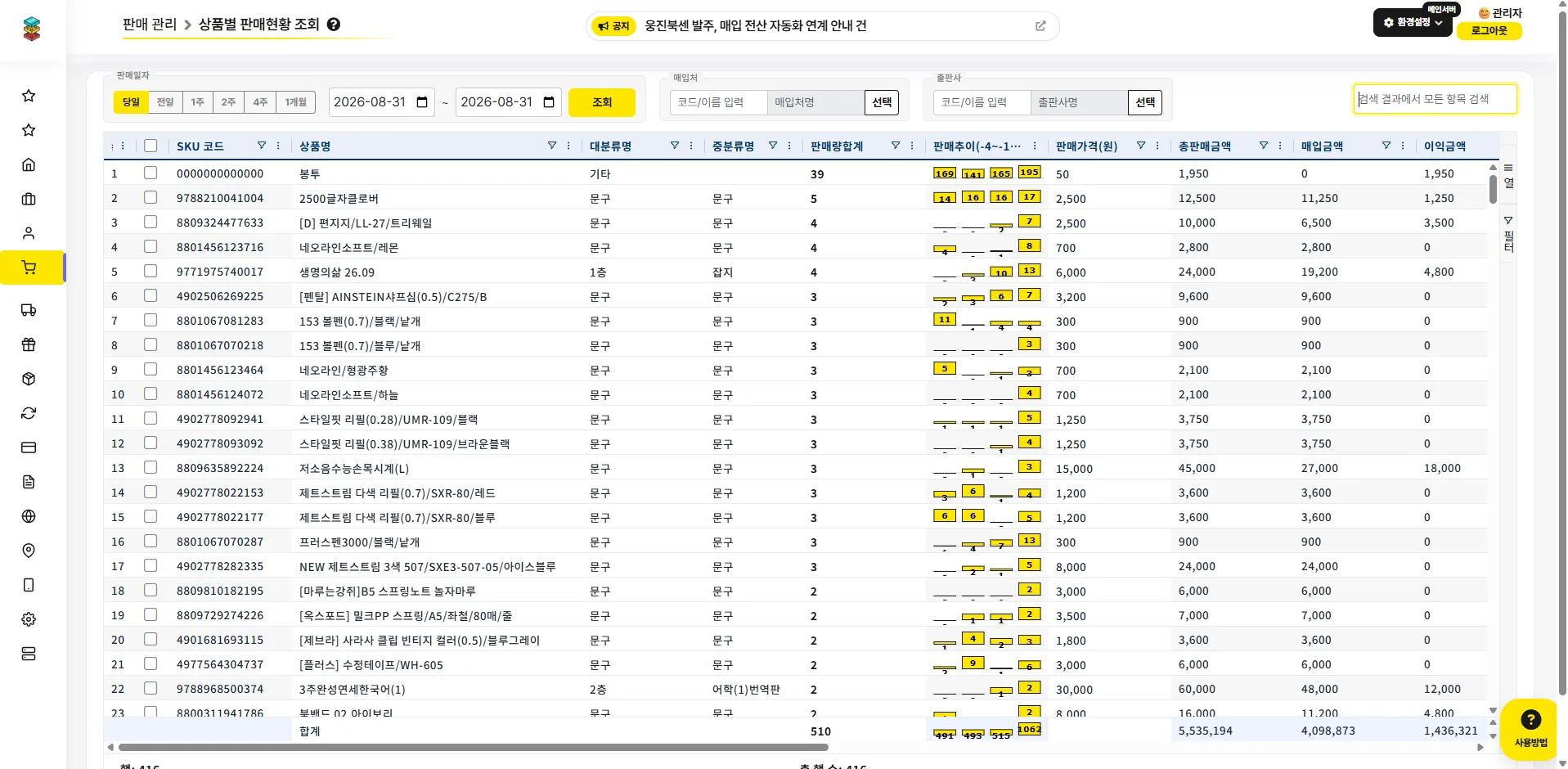Click the home icon in the sidebar
The height and width of the screenshot is (769, 1568).
pyautogui.click(x=29, y=164)
